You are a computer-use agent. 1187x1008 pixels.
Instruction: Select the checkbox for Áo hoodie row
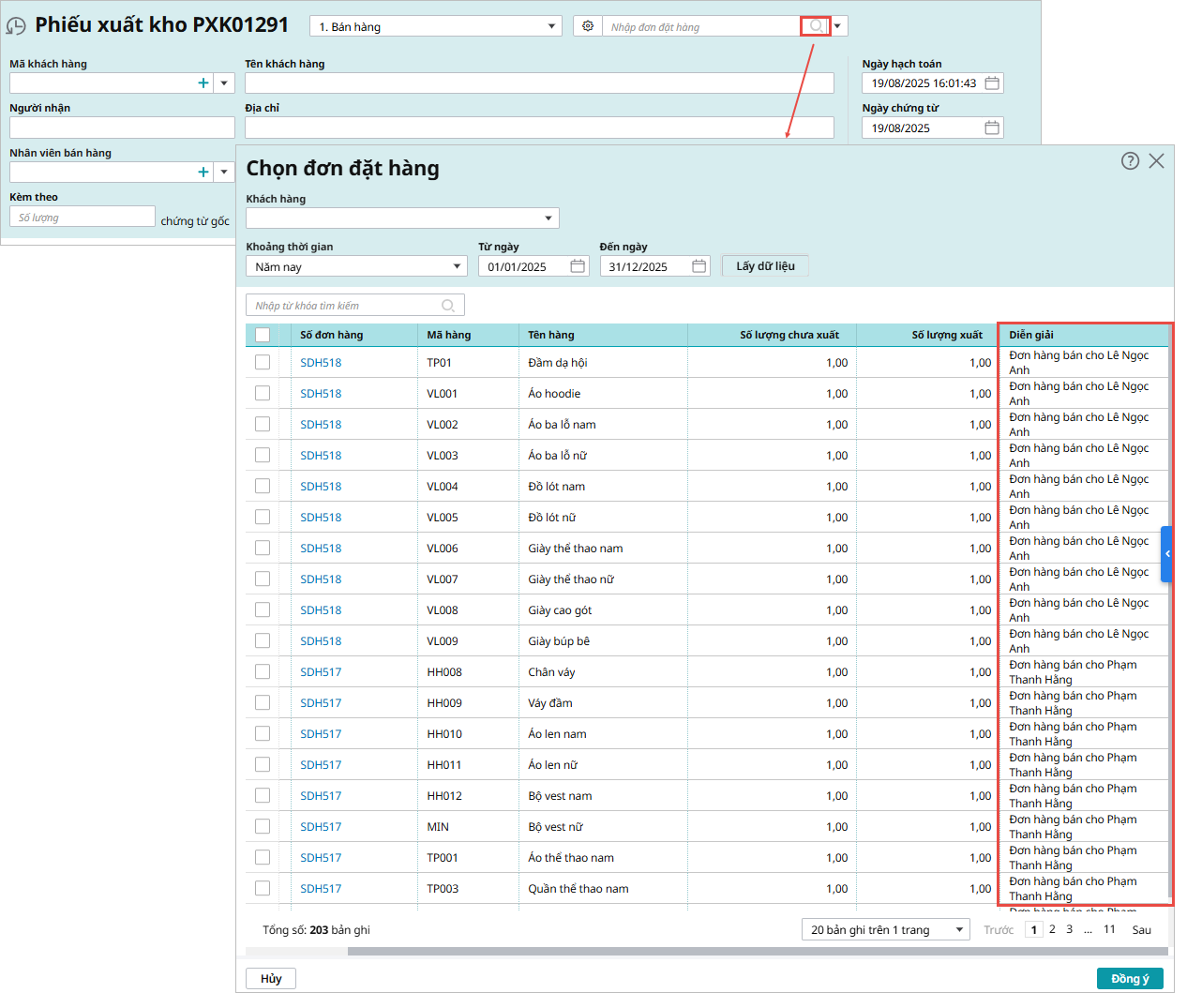[263, 394]
